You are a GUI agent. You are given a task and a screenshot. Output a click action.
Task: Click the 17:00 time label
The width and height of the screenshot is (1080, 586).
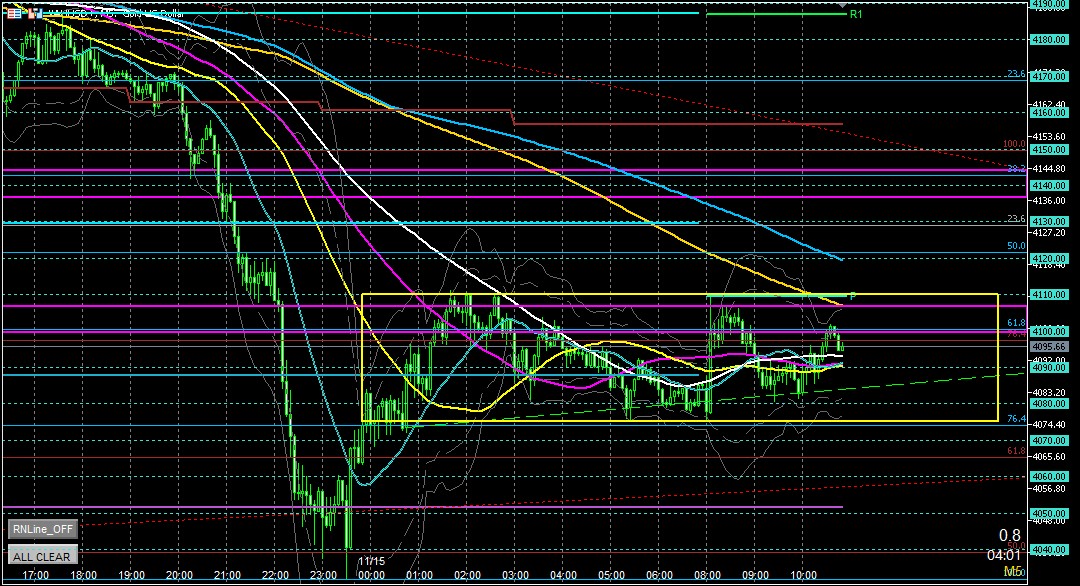[37, 576]
